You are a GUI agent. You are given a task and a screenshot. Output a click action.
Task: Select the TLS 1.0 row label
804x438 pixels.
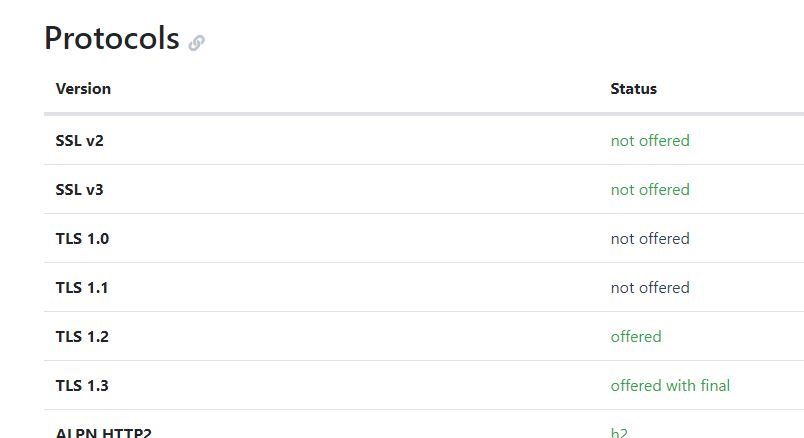pyautogui.click(x=82, y=238)
